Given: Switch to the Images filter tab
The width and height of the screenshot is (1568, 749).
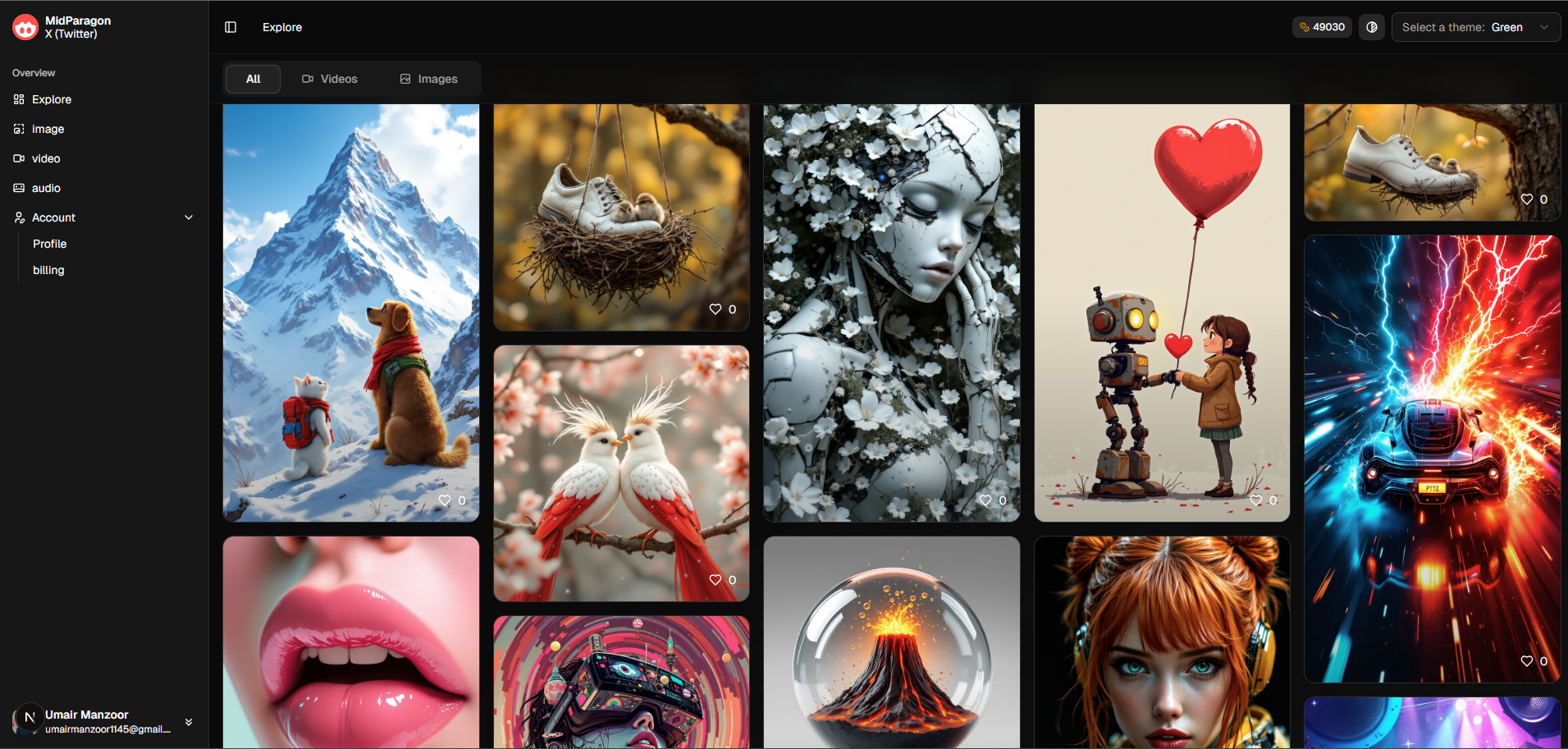Looking at the screenshot, I should point(428,79).
